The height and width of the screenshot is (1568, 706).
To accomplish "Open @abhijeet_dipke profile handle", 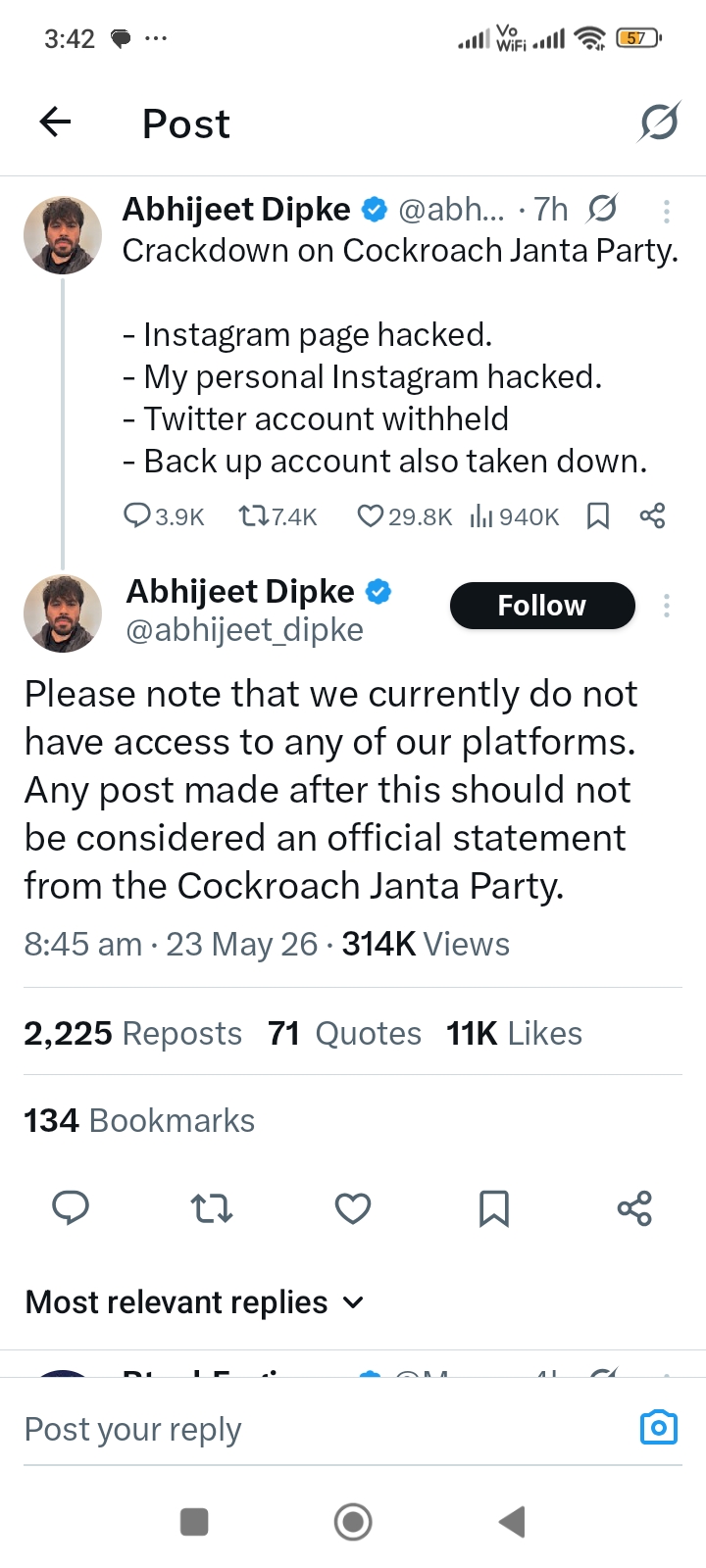I will click(244, 630).
